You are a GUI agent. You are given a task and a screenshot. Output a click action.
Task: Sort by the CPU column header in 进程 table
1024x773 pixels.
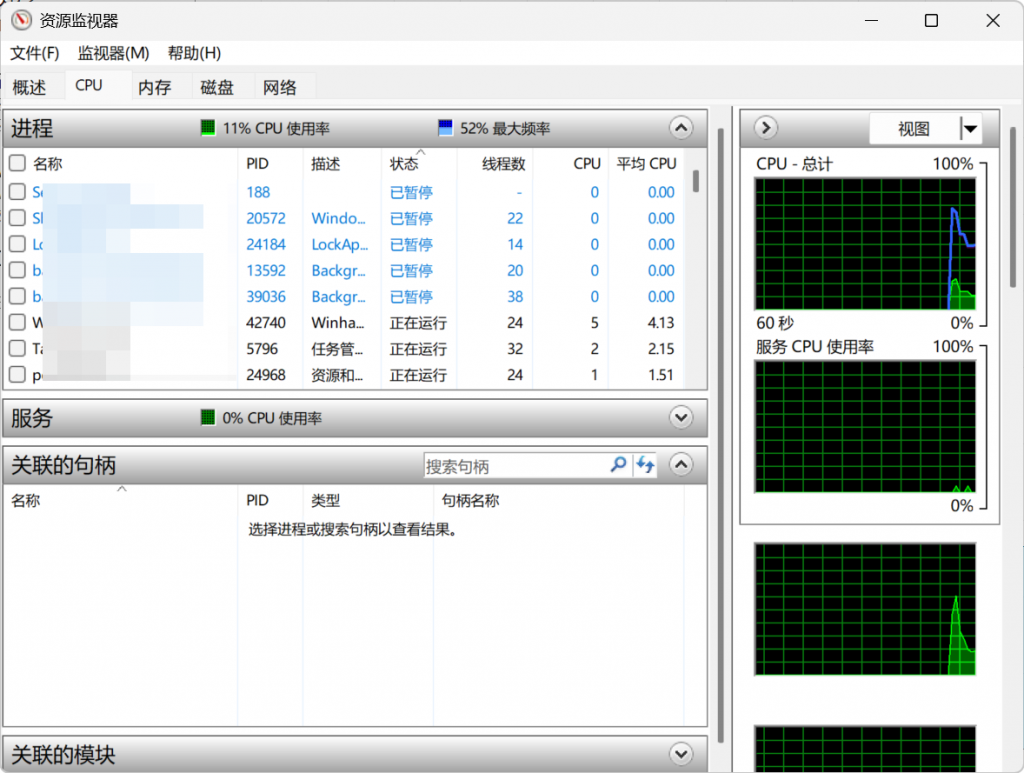coord(586,163)
